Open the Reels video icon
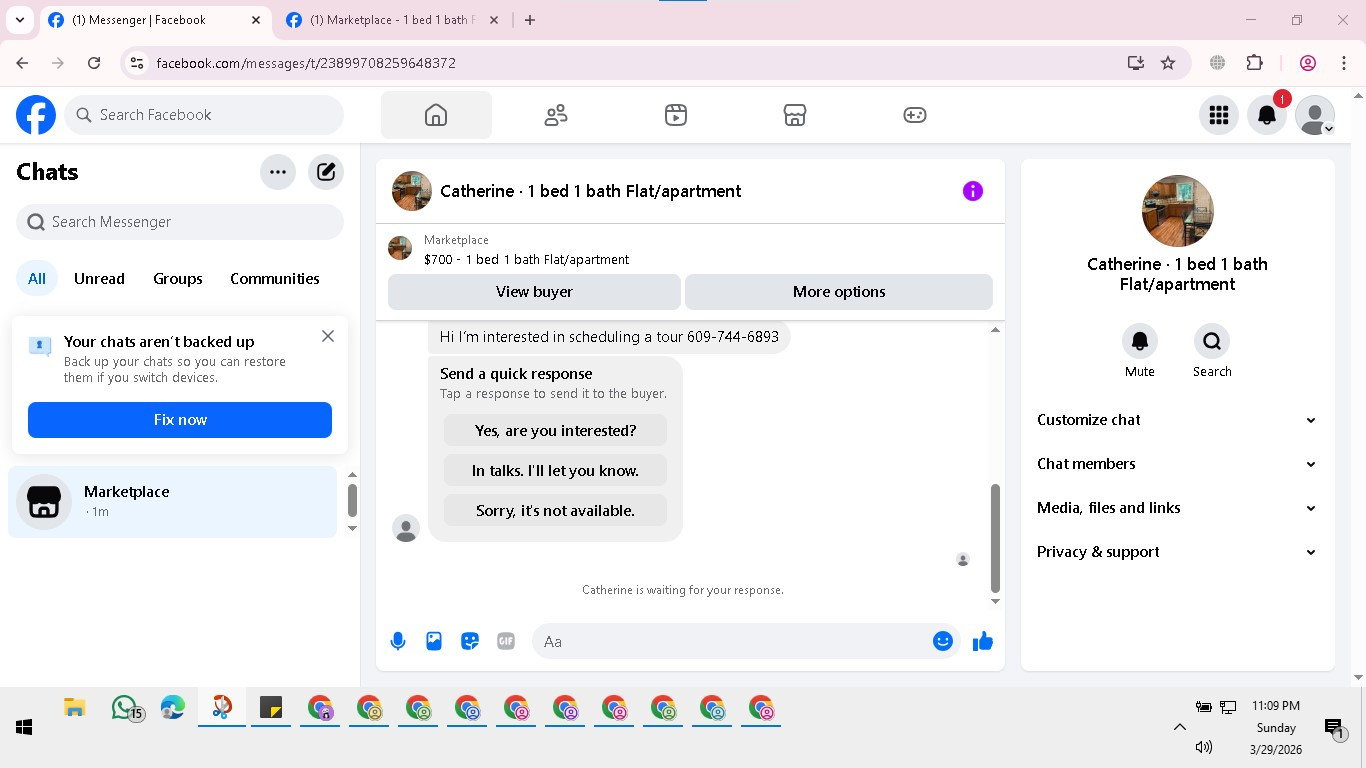This screenshot has width=1366, height=768. click(676, 115)
